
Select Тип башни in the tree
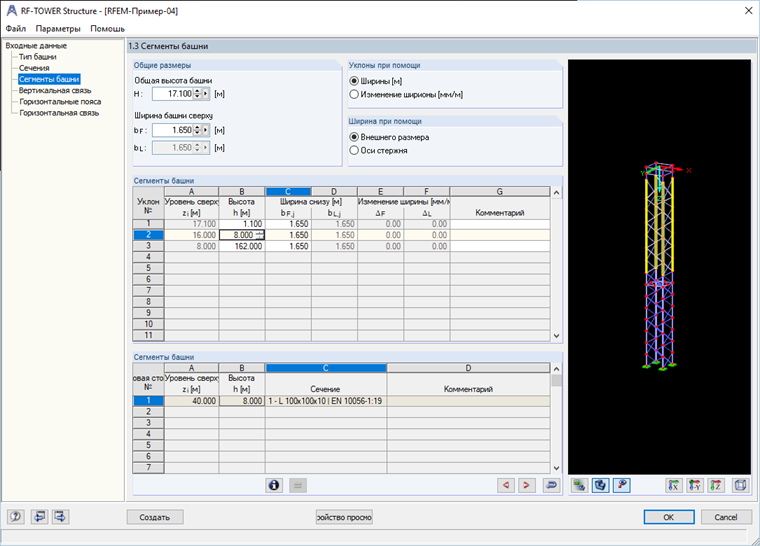click(37, 57)
